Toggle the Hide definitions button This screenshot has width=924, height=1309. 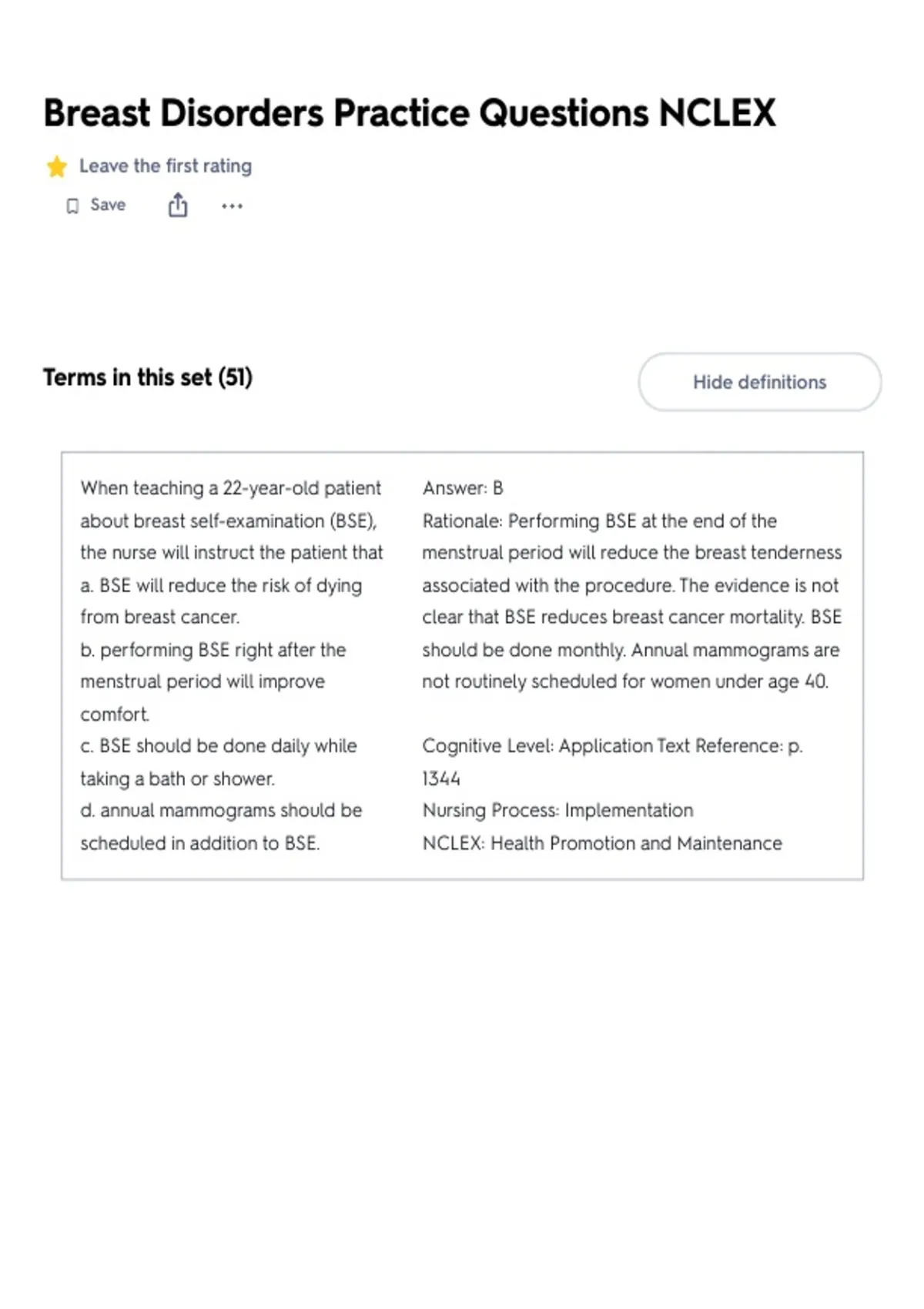[759, 382]
